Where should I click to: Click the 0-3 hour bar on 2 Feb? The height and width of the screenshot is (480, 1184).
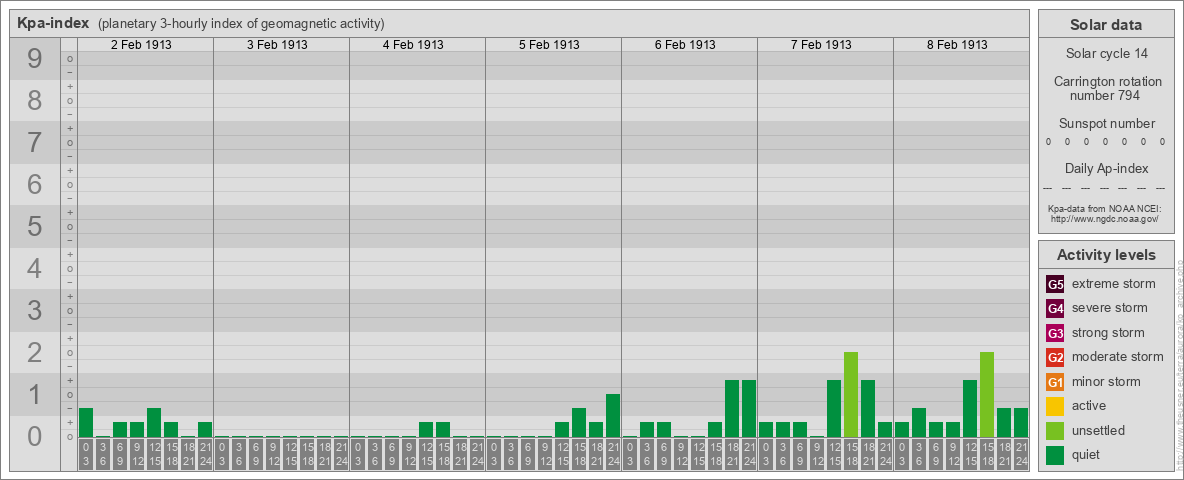(86, 423)
